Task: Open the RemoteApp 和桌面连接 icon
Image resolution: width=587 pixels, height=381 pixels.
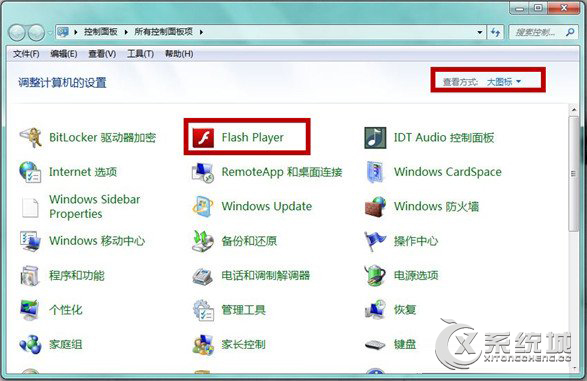Action: tap(203, 172)
